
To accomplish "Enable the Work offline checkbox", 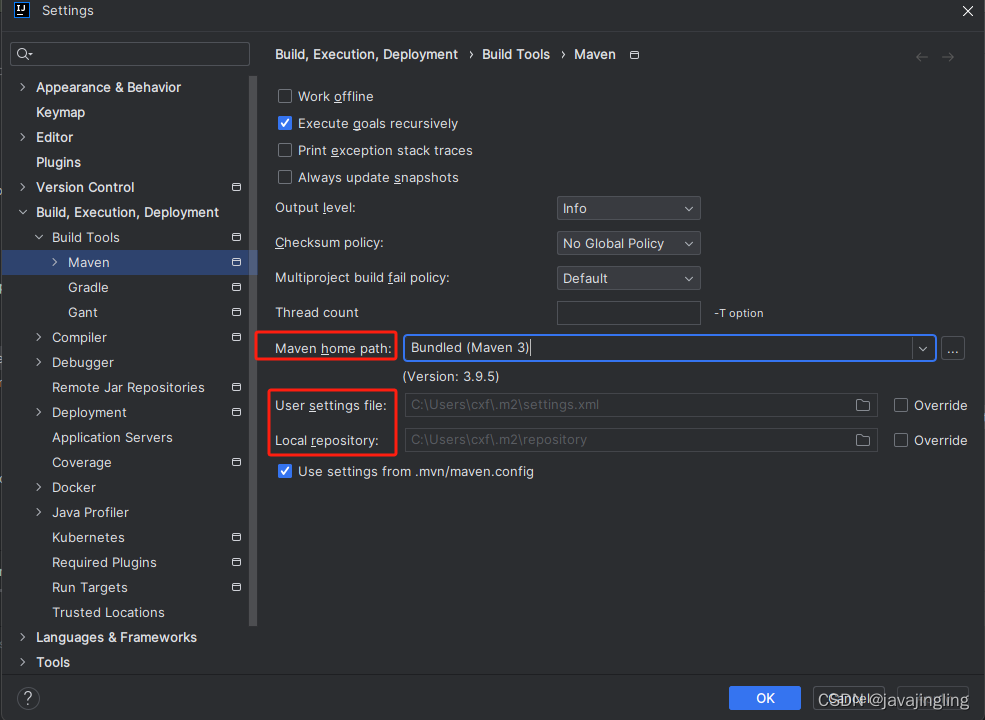I will [285, 96].
